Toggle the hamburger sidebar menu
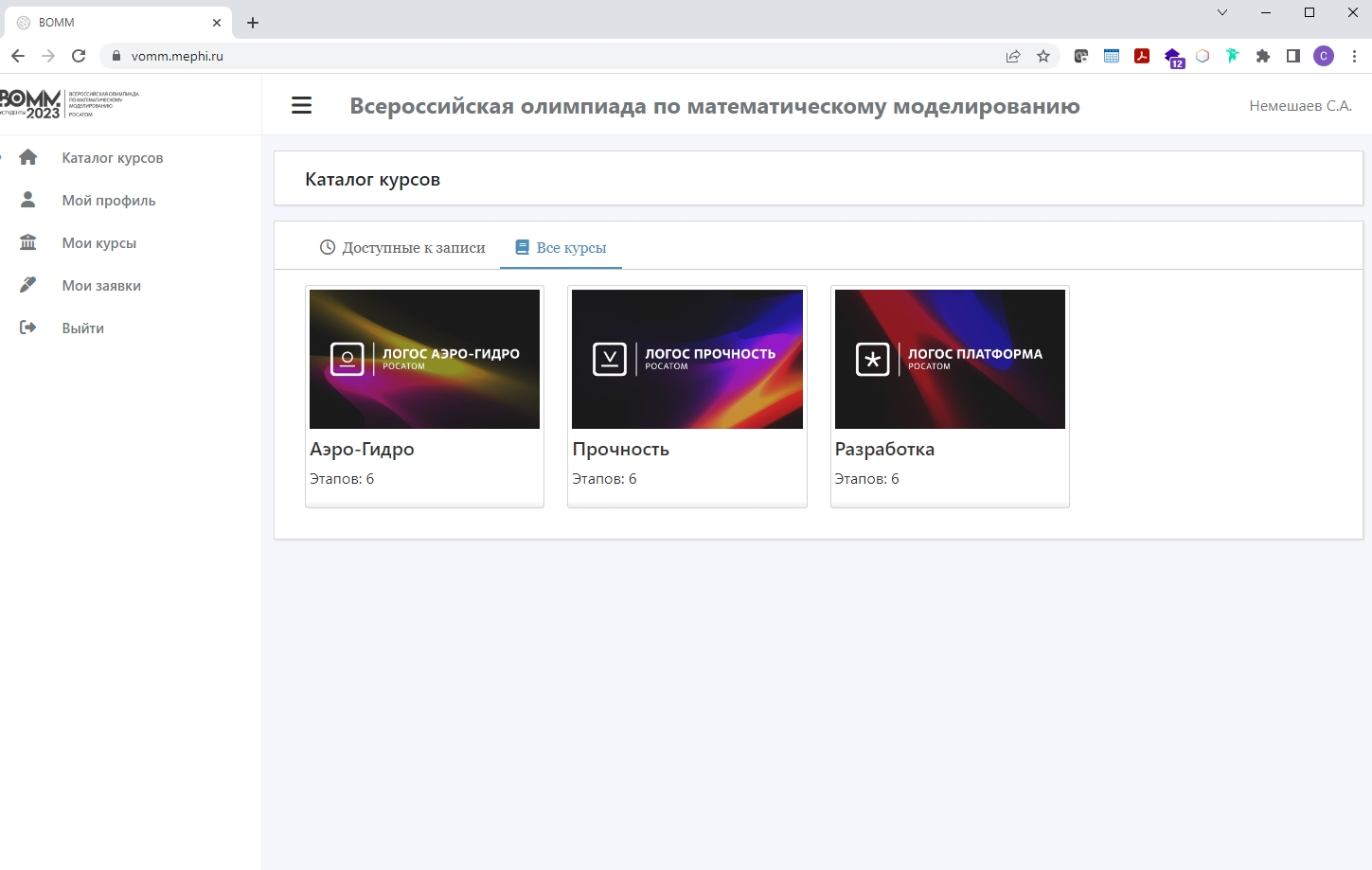The height and width of the screenshot is (870, 1372). click(301, 106)
